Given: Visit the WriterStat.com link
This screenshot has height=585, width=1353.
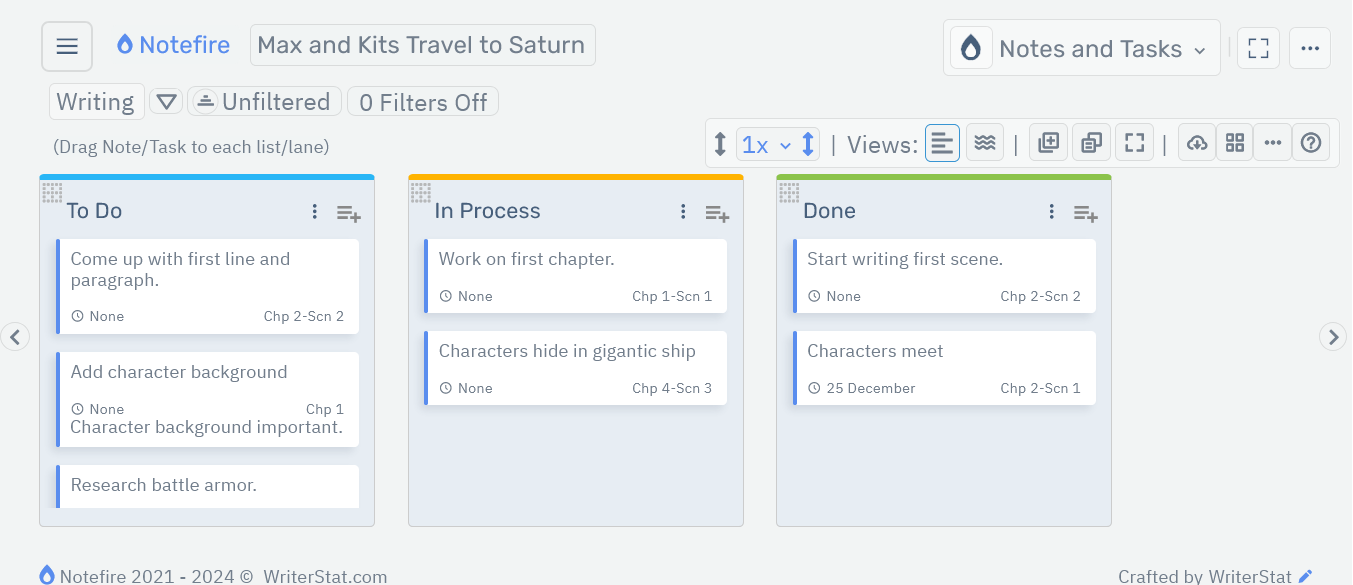Looking at the screenshot, I should (x=323, y=576).
